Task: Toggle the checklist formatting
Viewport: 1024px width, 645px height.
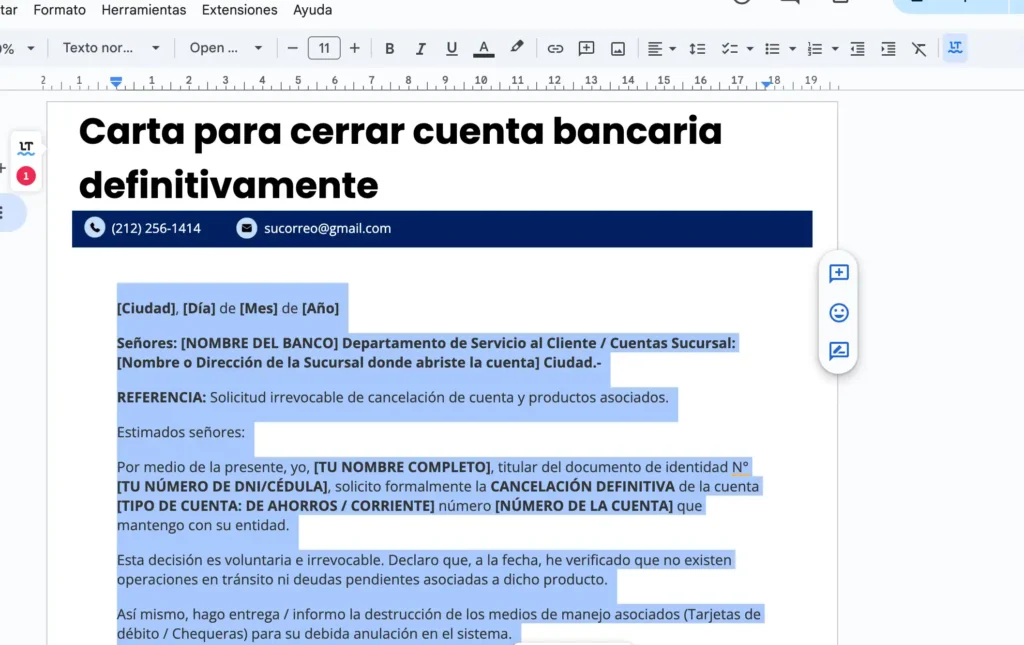Action: (x=729, y=47)
